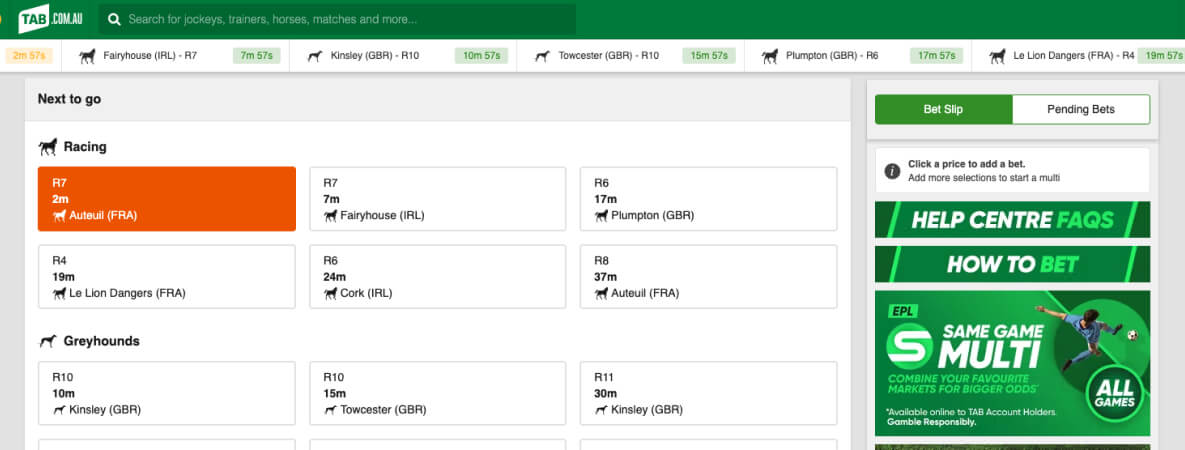Click the info icon in bet slip
Screen dimensions: 1185x450
pyautogui.click(x=893, y=171)
